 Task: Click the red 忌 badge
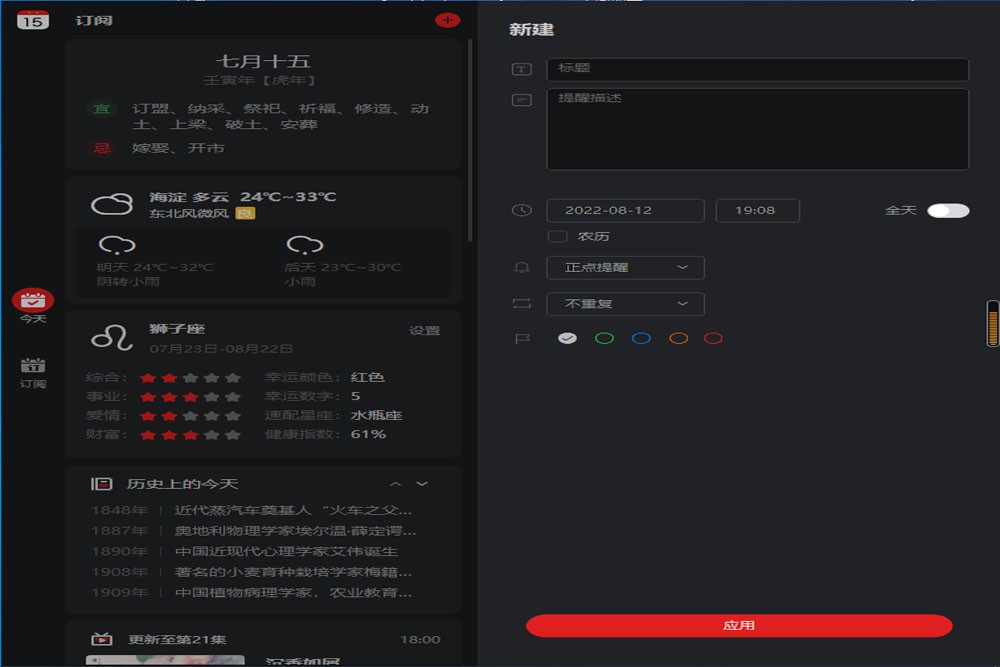(x=101, y=149)
